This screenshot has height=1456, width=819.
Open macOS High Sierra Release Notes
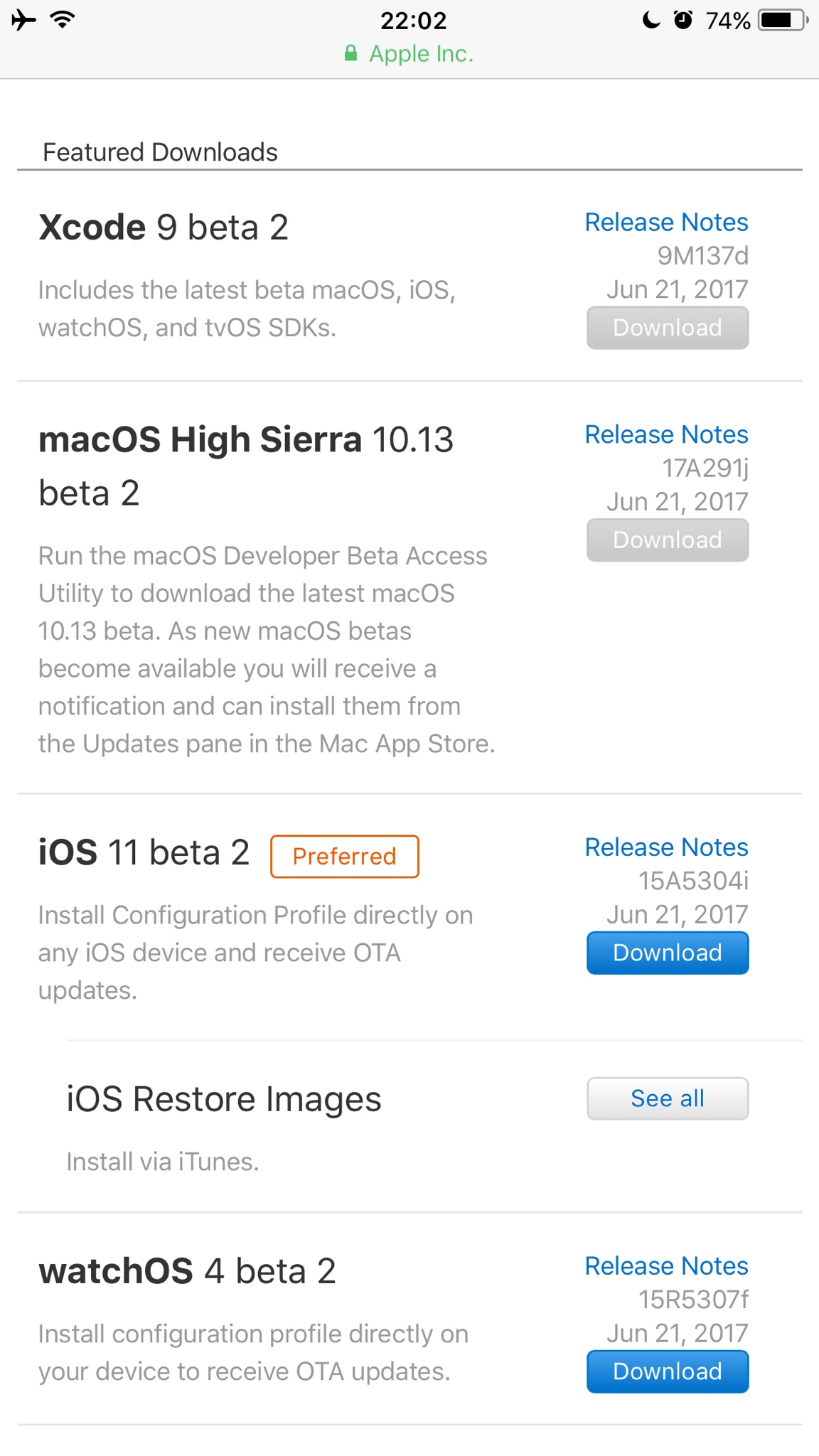pos(666,434)
